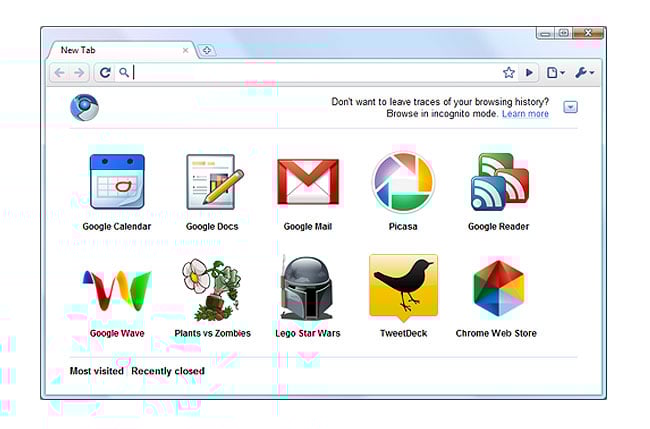Click the Picasa label text
The width and height of the screenshot is (650, 429).
403,226
